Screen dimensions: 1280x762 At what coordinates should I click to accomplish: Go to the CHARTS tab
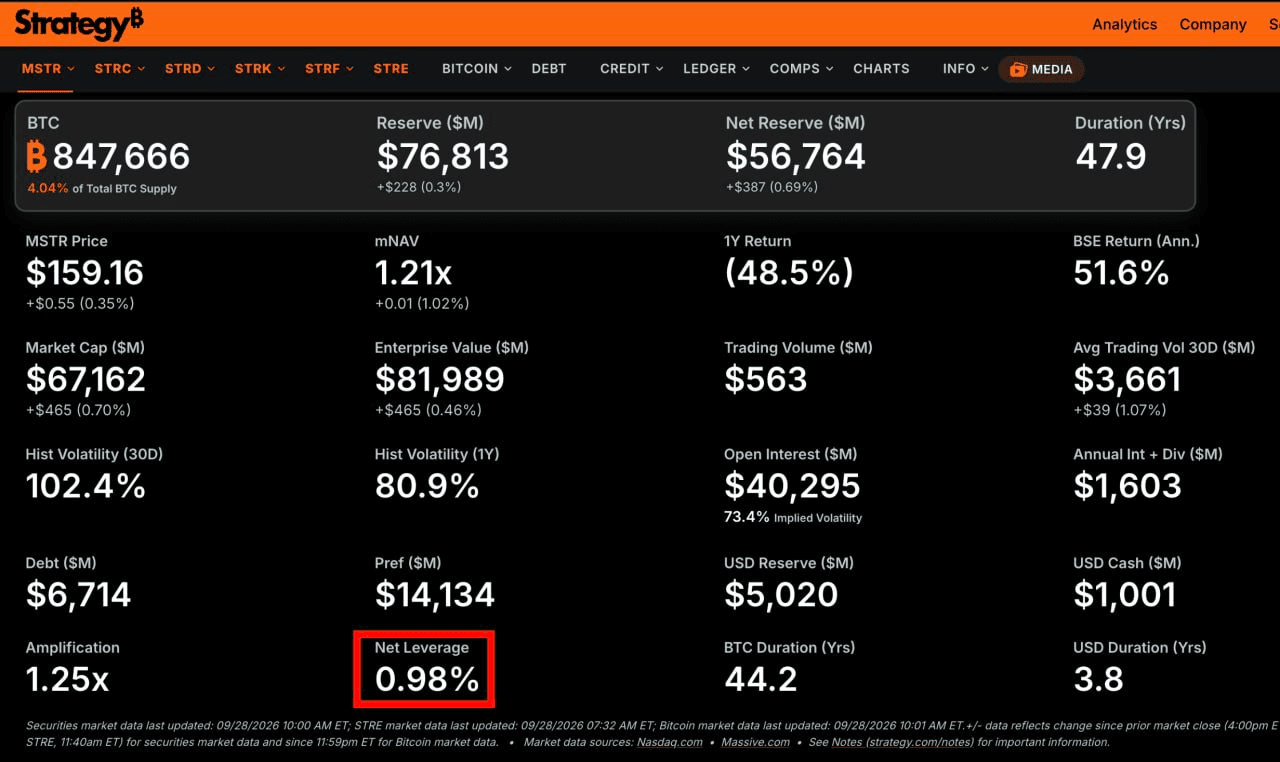point(881,69)
